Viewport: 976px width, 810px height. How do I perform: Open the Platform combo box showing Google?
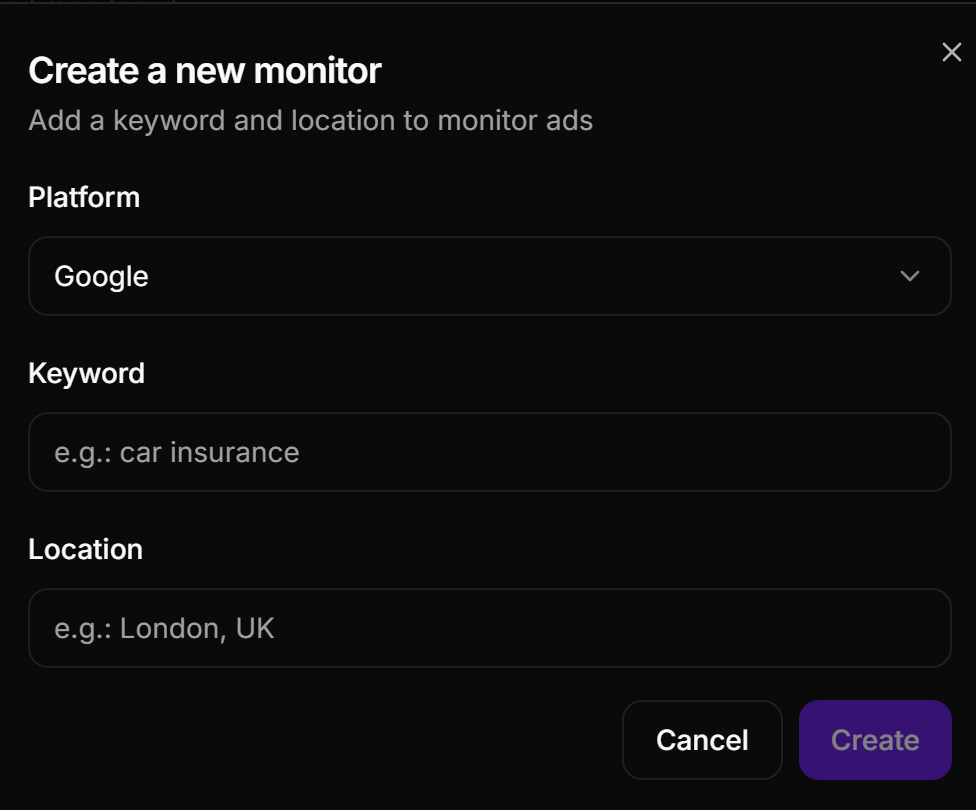(489, 276)
